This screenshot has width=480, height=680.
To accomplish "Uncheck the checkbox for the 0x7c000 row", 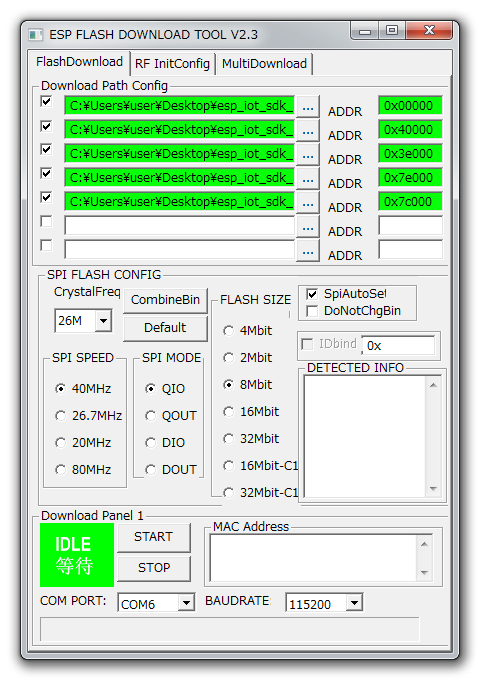I will coord(46,197).
